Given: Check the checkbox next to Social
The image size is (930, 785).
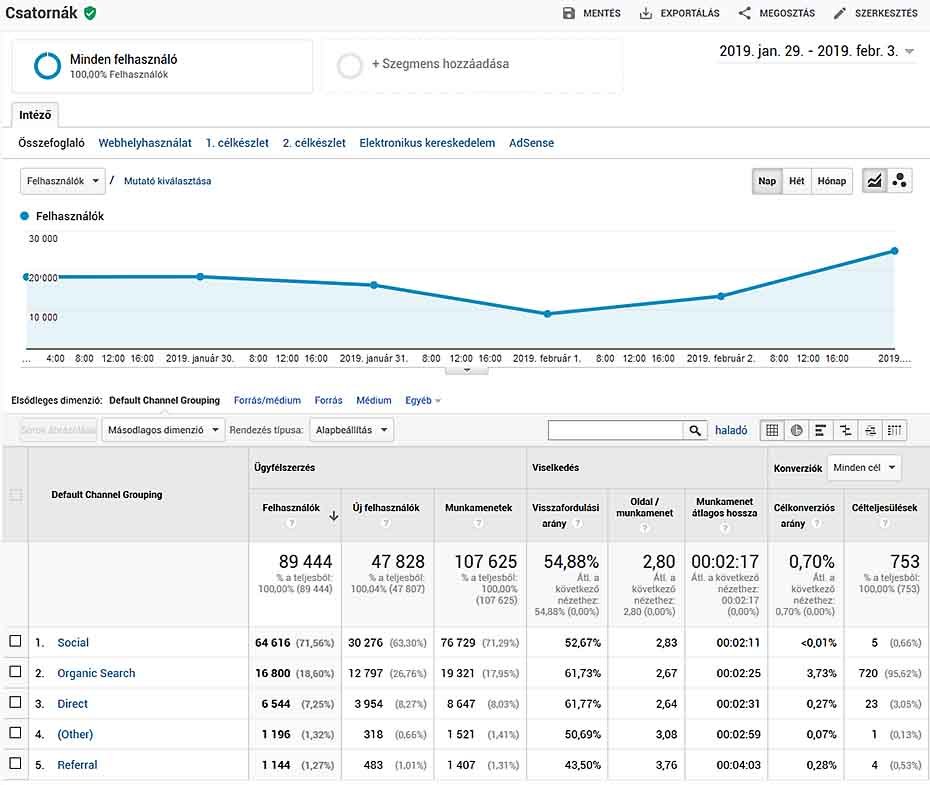Looking at the screenshot, I should 15,643.
